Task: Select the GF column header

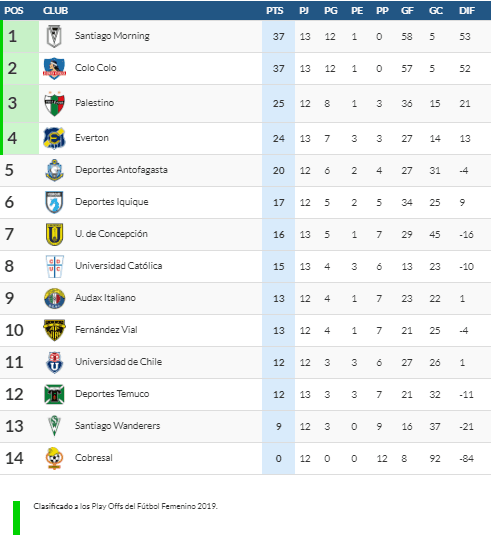Action: tap(407, 11)
